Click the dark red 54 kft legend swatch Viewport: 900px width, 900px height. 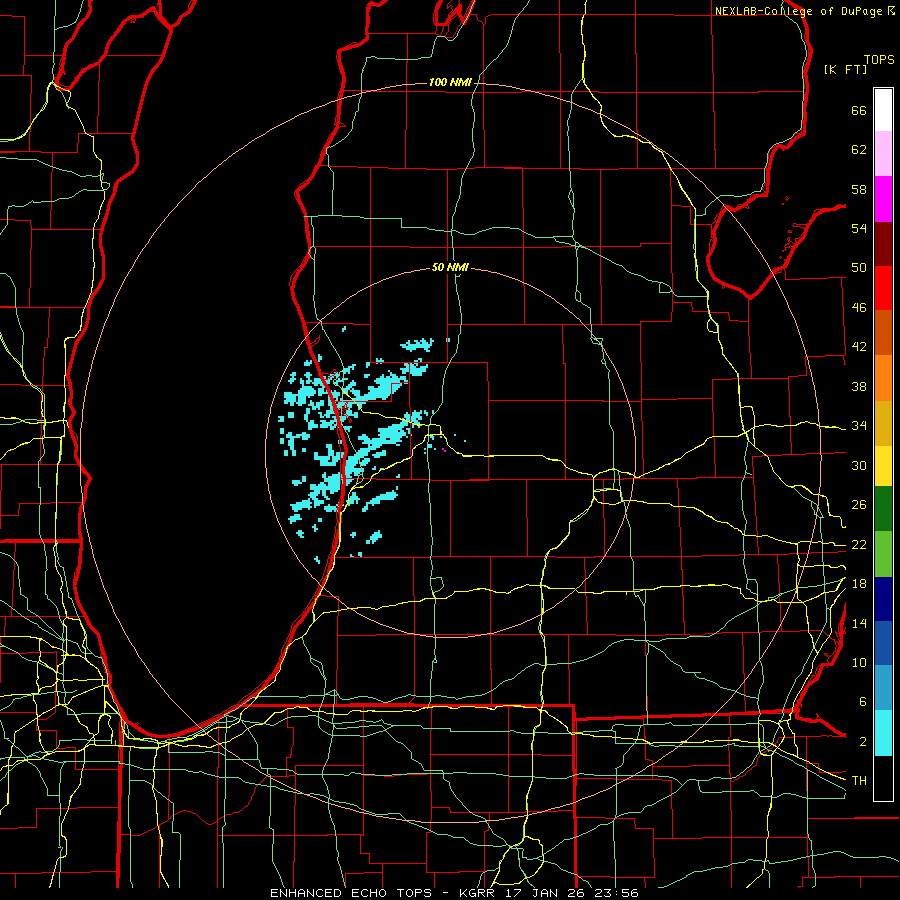point(883,244)
